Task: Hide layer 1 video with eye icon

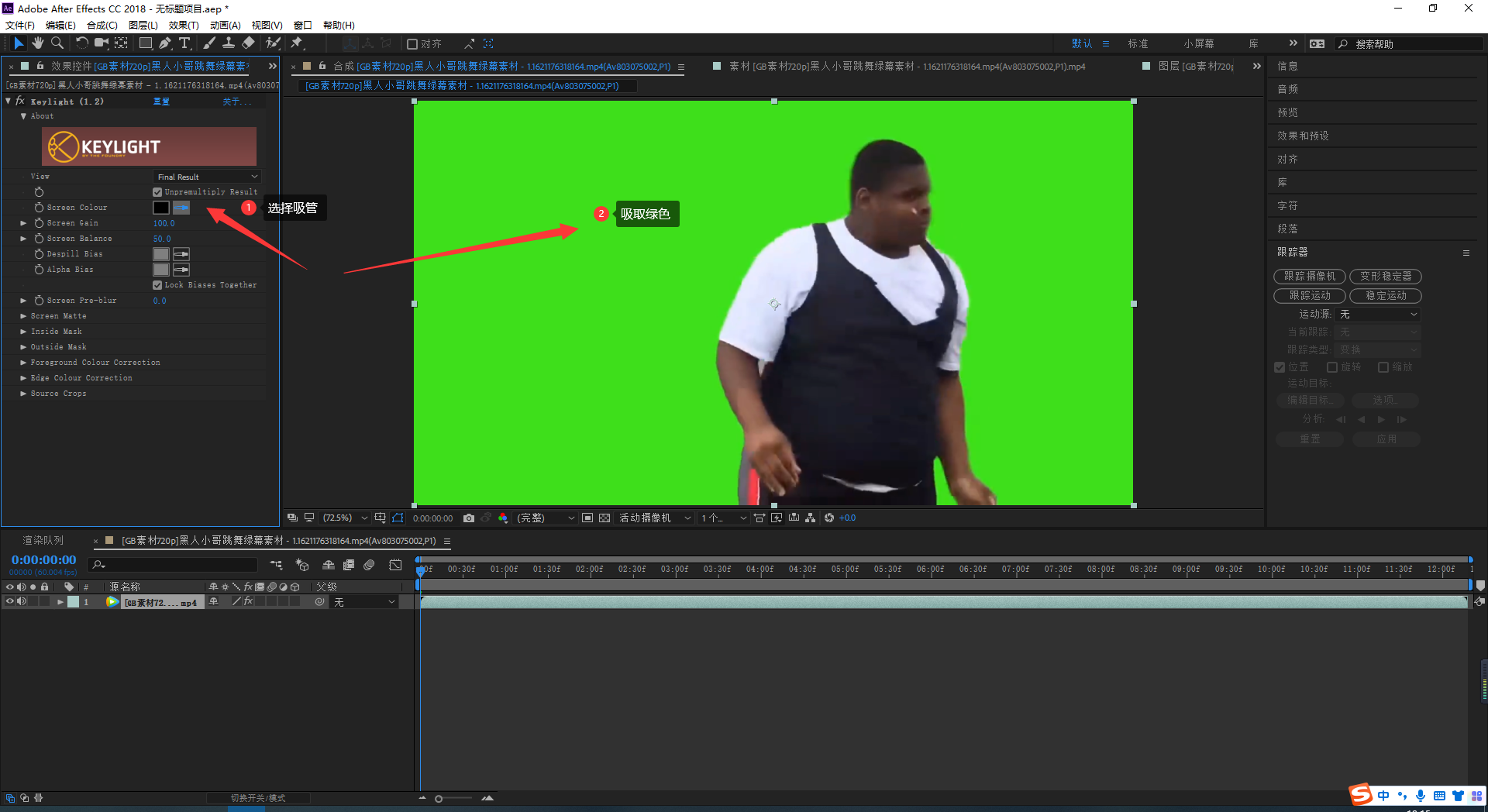Action: (10, 602)
